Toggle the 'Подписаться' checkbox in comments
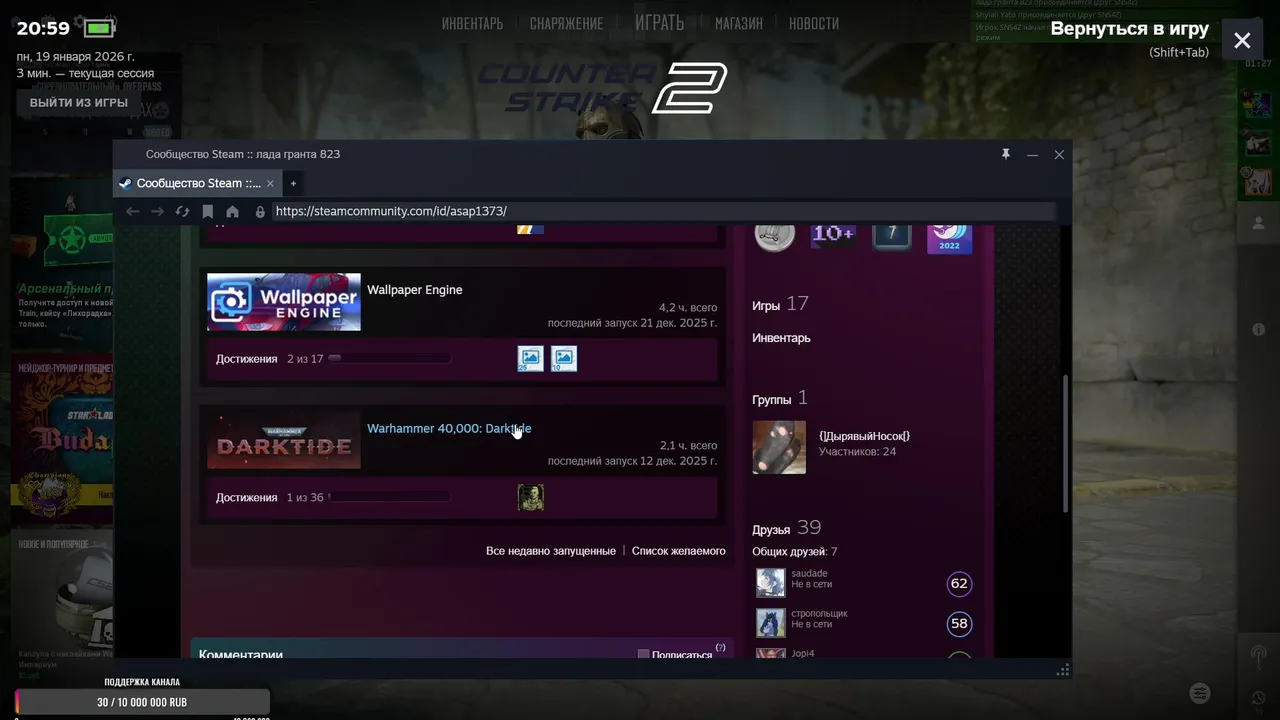1280x720 pixels. (644, 655)
